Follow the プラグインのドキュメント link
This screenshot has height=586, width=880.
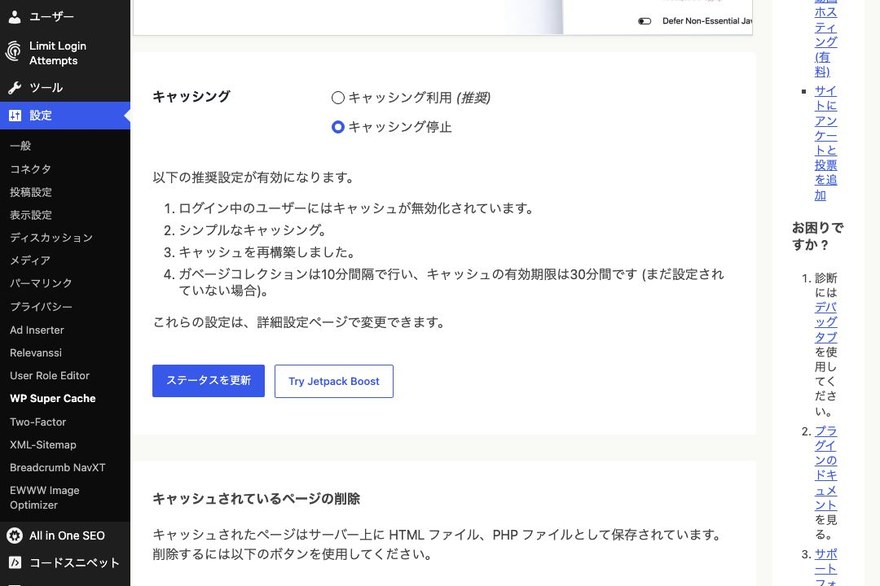coord(826,468)
